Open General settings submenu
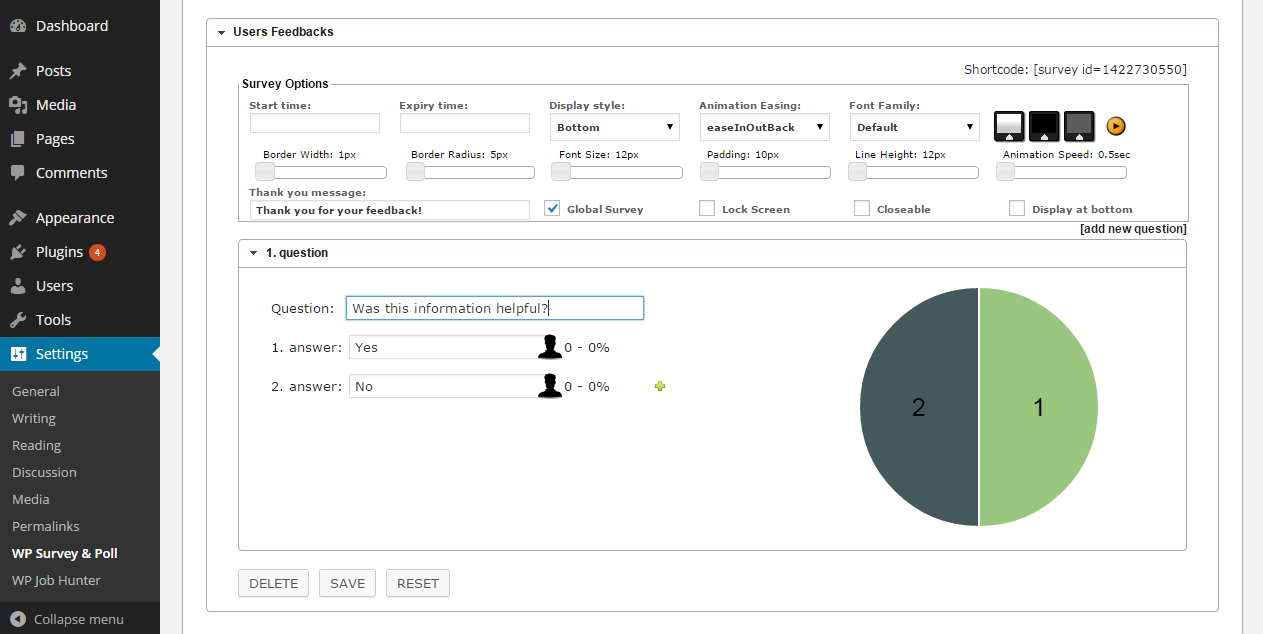Image resolution: width=1263 pixels, height=634 pixels. 36,391
